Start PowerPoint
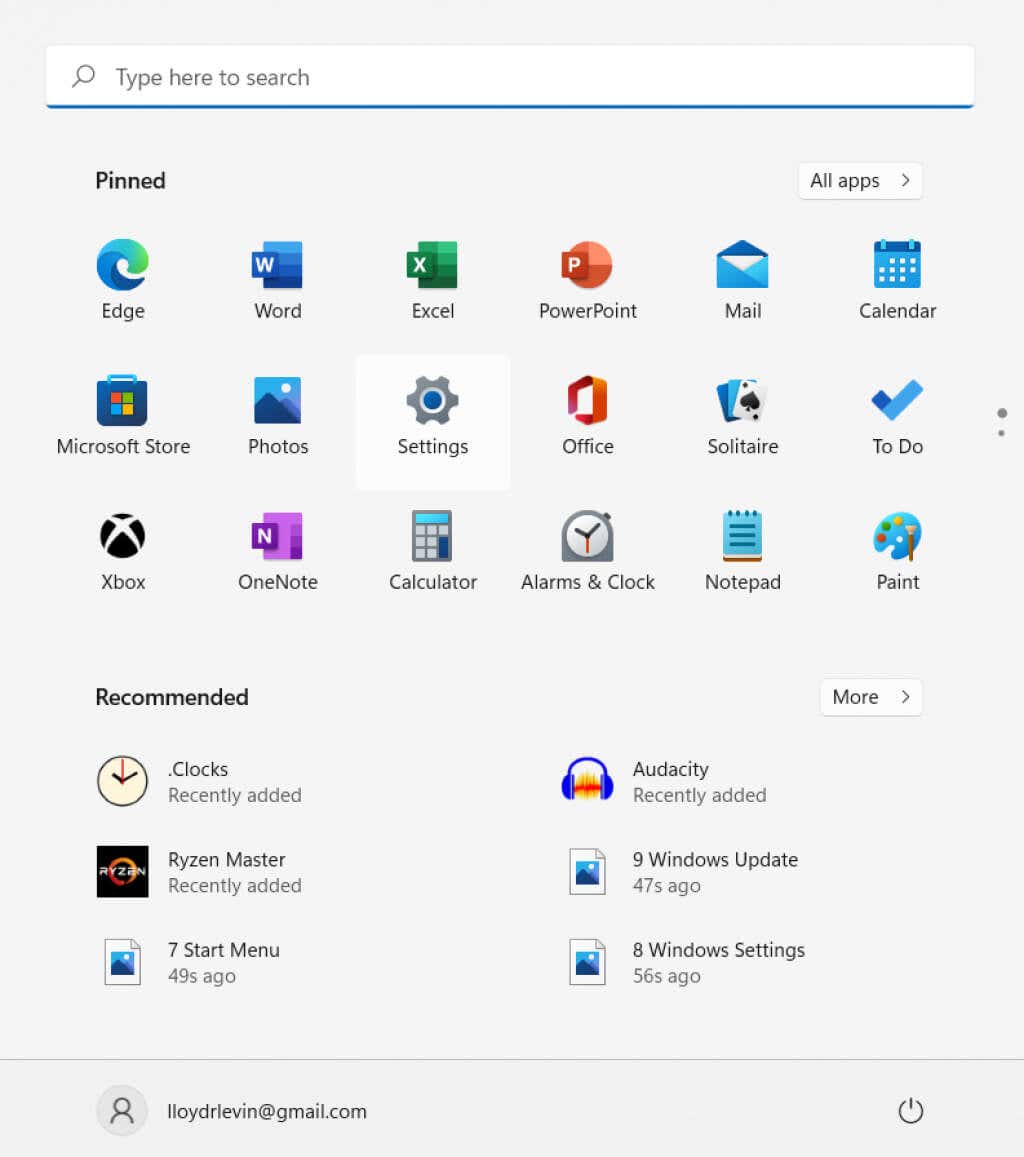 [587, 279]
